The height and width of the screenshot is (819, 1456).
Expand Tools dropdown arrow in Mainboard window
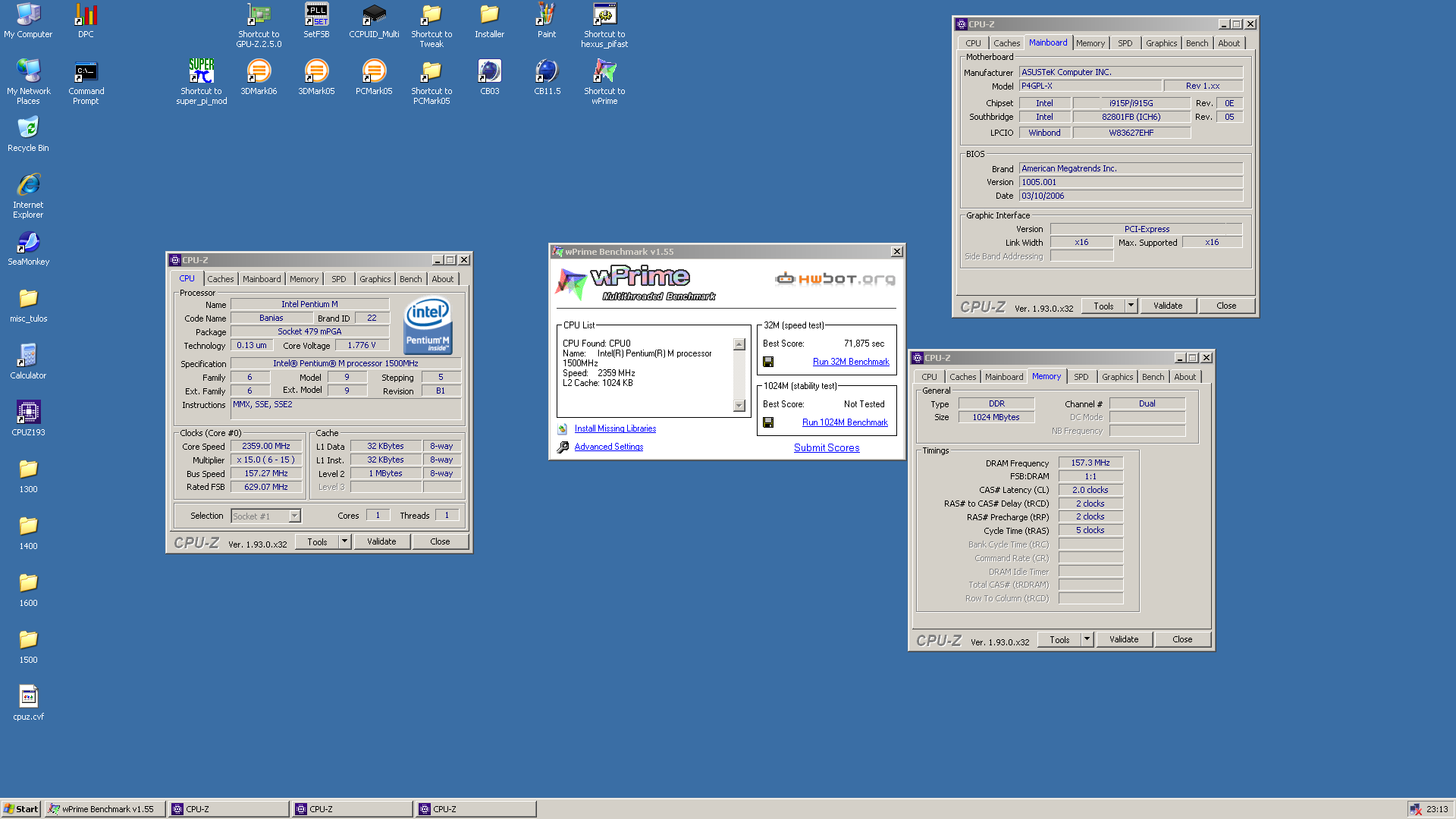(x=1131, y=306)
